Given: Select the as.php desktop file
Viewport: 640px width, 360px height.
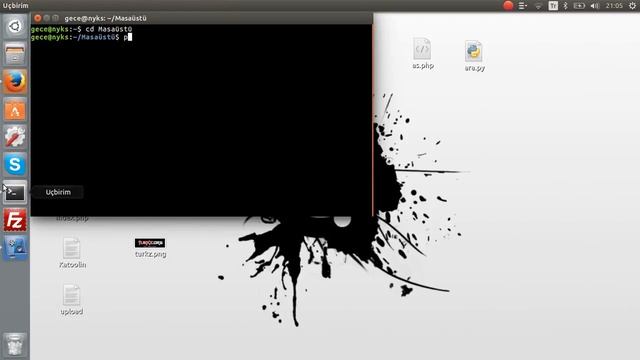Looking at the screenshot, I should pos(422,53).
